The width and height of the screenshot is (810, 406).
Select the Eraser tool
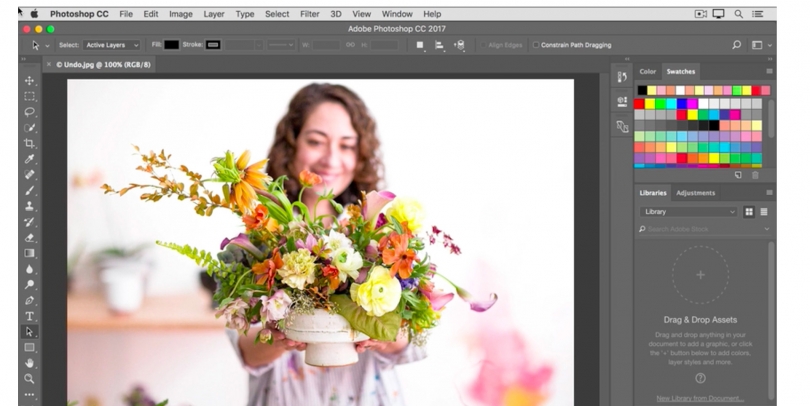29,238
